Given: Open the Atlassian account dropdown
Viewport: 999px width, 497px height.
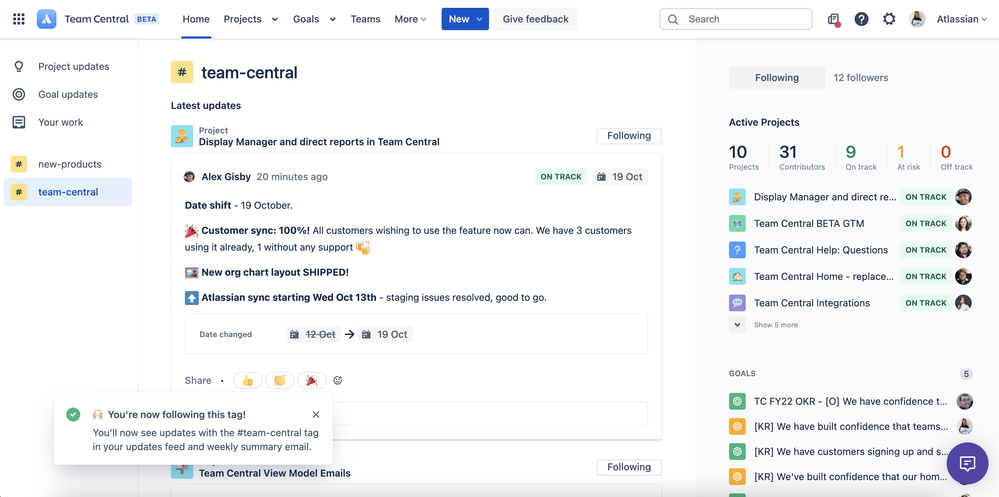Looking at the screenshot, I should [962, 19].
